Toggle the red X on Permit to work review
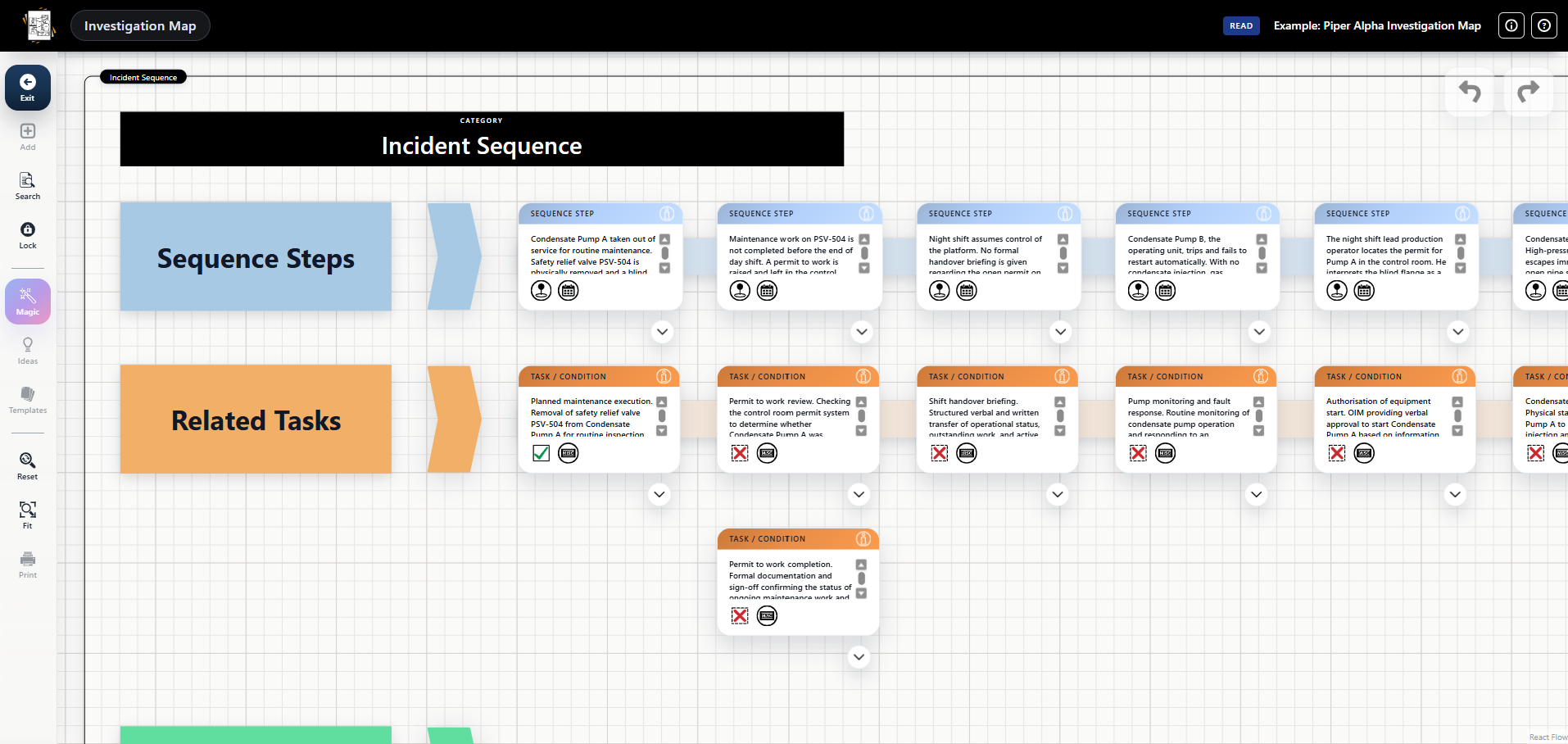1568x744 pixels. pos(740,453)
